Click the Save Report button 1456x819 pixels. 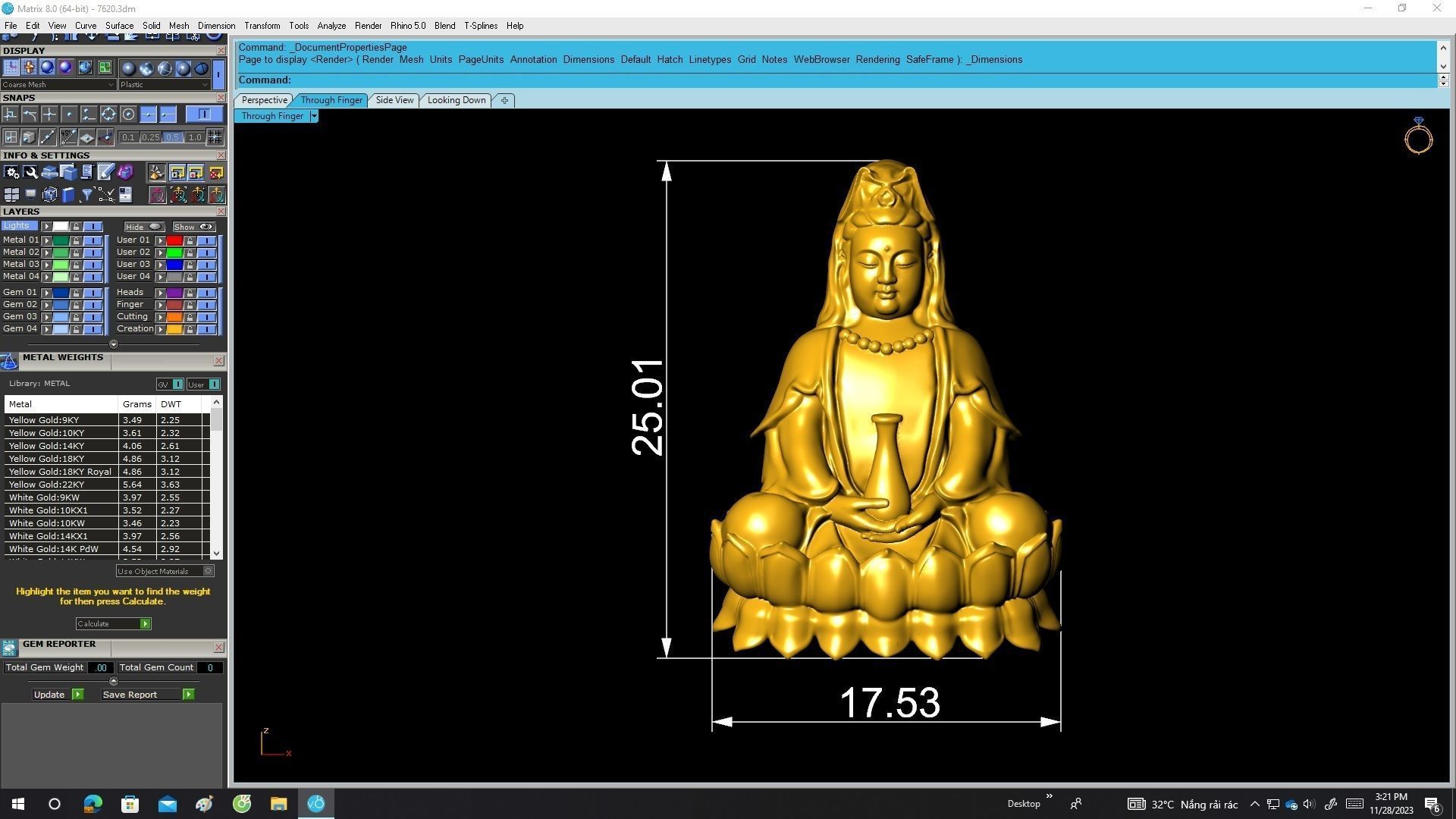coord(148,694)
